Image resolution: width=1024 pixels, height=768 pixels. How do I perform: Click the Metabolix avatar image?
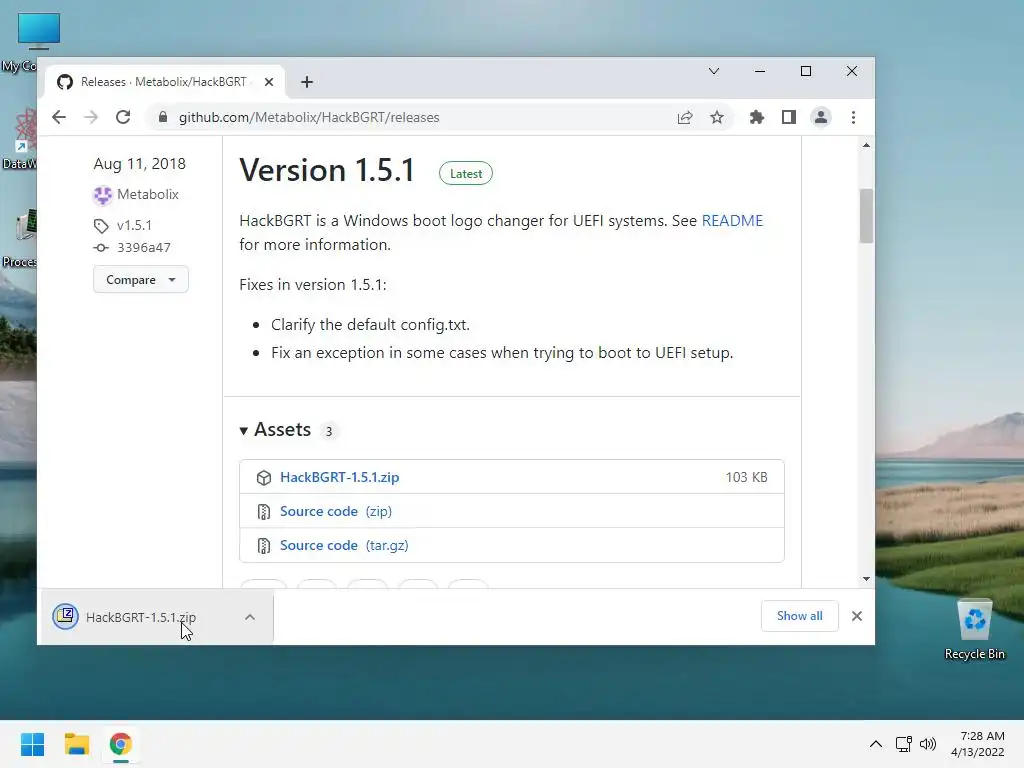click(103, 195)
